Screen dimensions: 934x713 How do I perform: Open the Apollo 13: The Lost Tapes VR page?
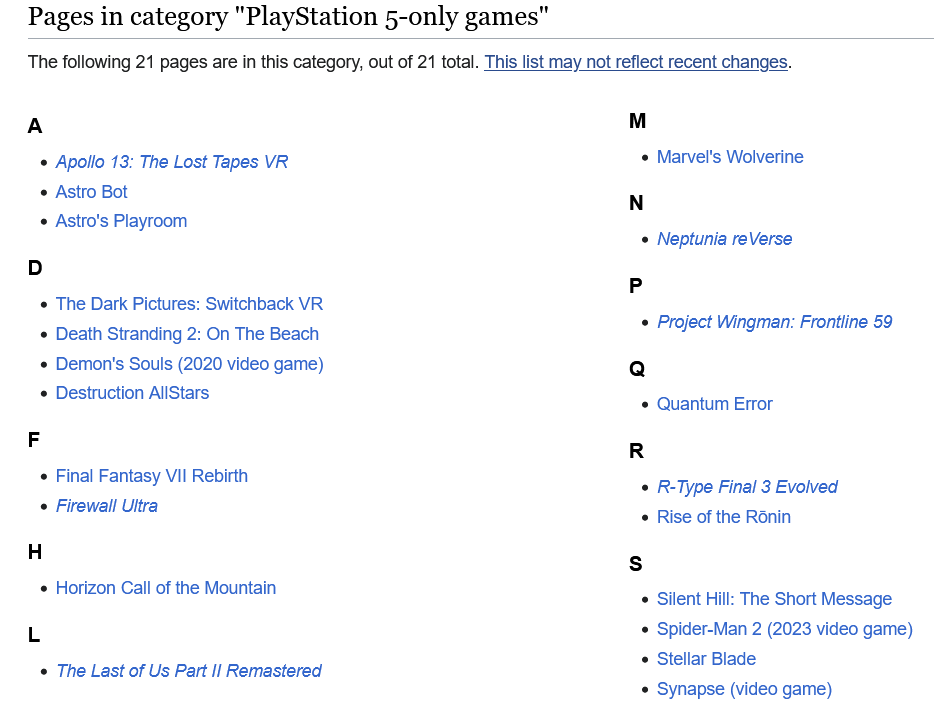[172, 162]
